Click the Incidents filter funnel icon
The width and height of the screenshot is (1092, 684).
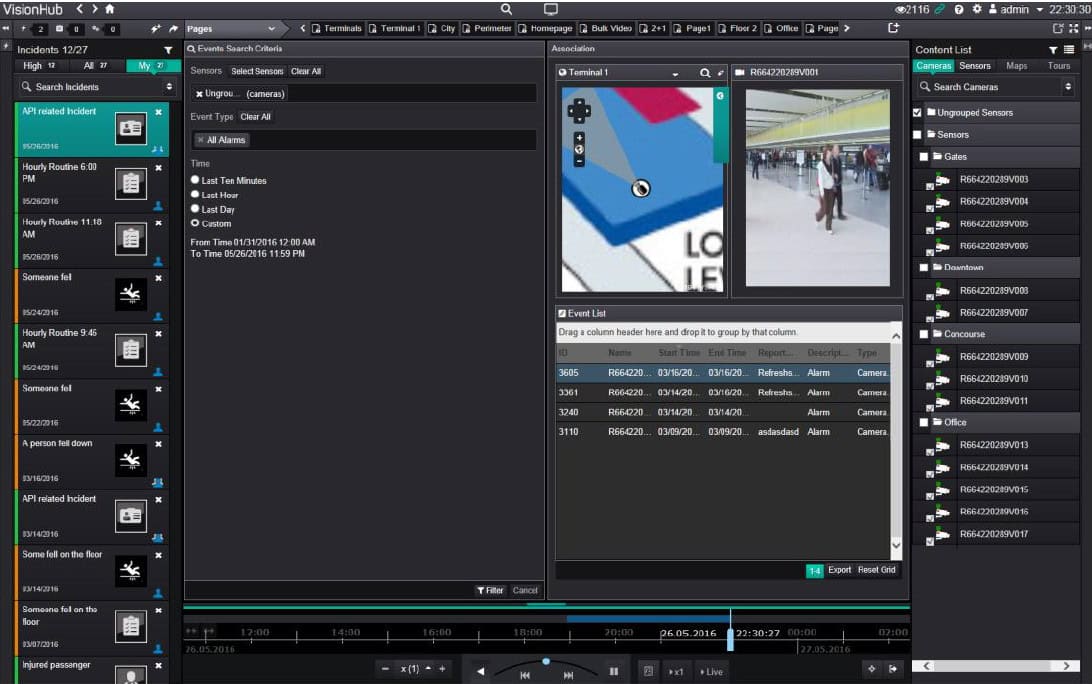coord(168,49)
